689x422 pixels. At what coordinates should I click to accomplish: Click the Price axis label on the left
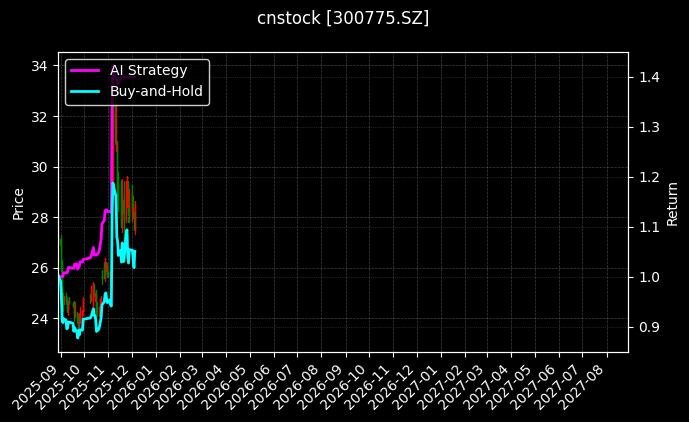pos(18,202)
